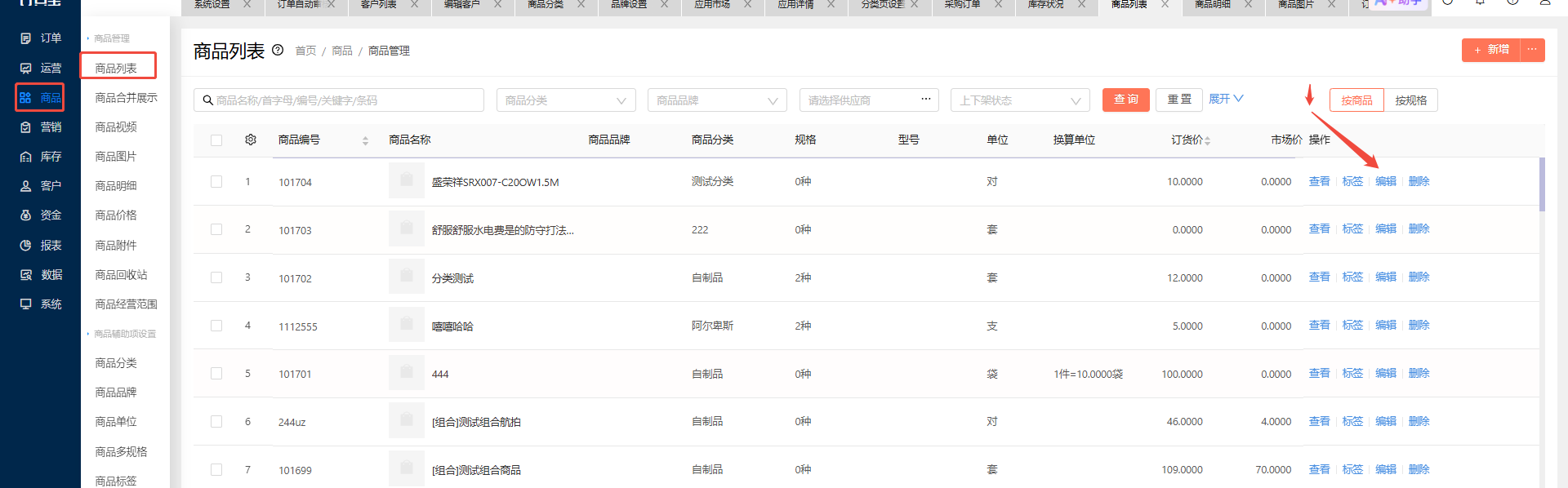1568x488 pixels.
Task: Switch to the 编辑客户 tab
Action: [x=462, y=4]
